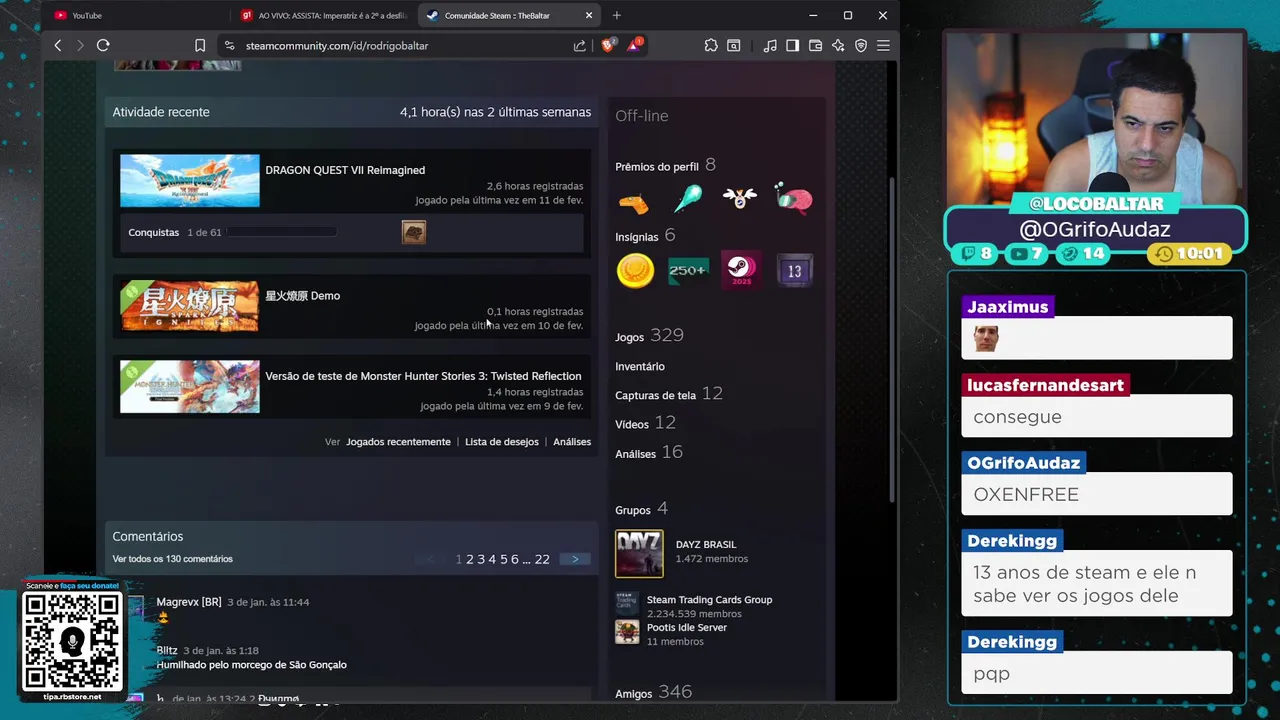
Task: Click the gold coin badge
Action: pos(635,270)
